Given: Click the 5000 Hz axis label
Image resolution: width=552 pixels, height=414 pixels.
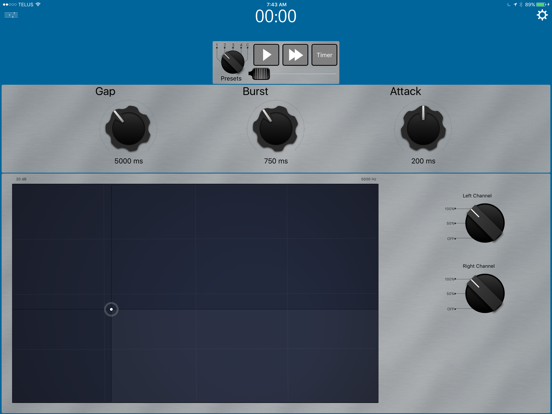Looking at the screenshot, I should coord(369,179).
